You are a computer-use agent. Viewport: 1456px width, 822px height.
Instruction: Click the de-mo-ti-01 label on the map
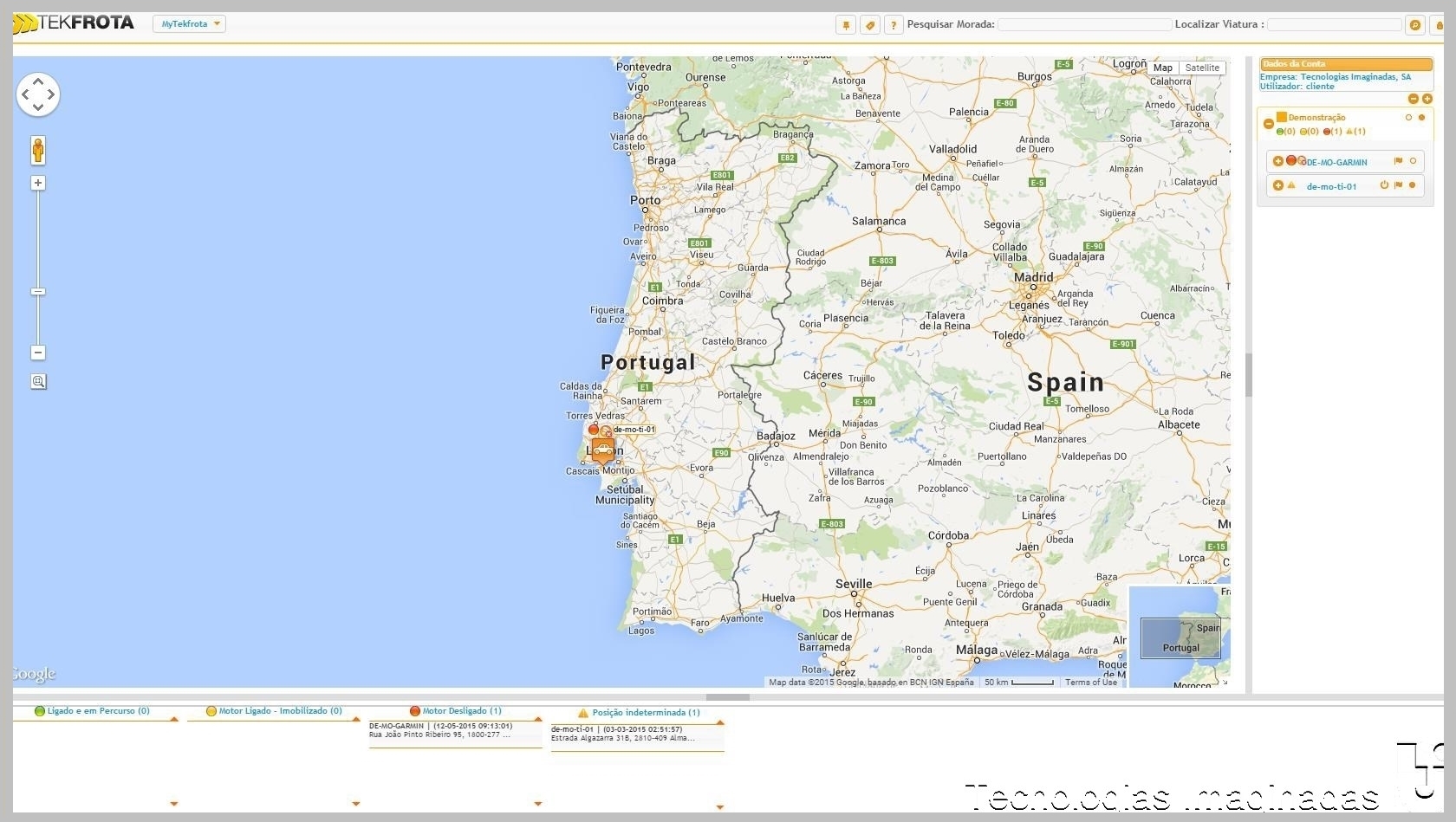tap(634, 430)
